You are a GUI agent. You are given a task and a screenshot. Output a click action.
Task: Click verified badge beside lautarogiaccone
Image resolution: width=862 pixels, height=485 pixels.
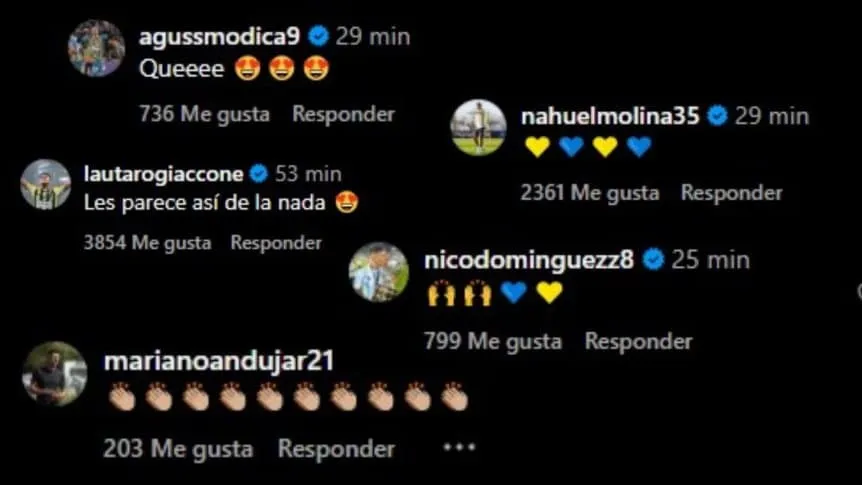tap(258, 174)
